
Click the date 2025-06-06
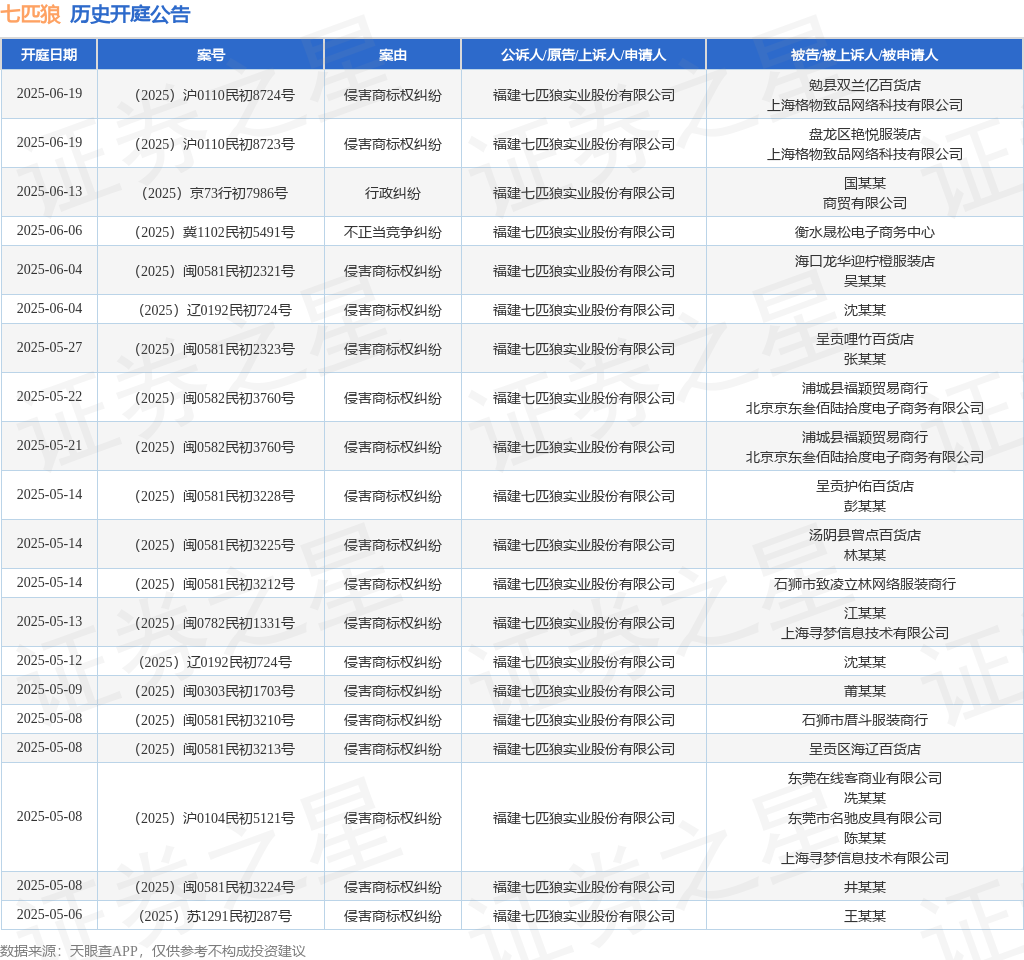point(50,231)
